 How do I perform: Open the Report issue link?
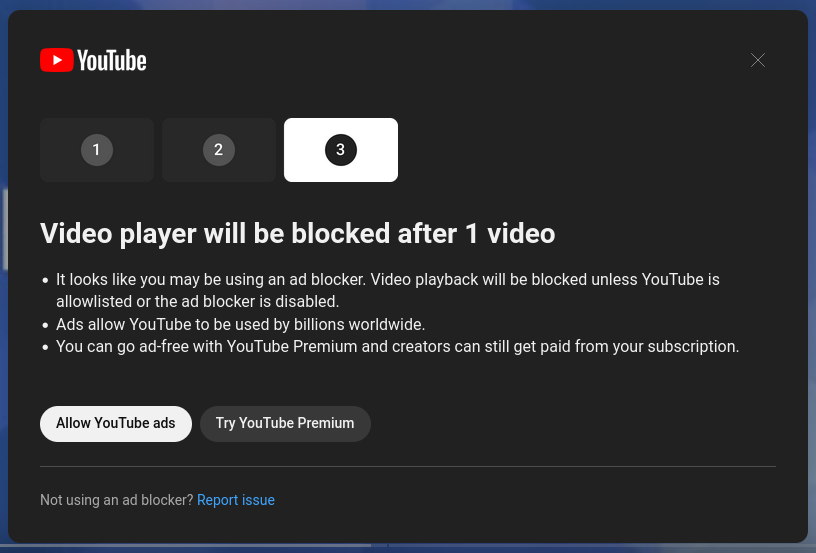click(236, 500)
